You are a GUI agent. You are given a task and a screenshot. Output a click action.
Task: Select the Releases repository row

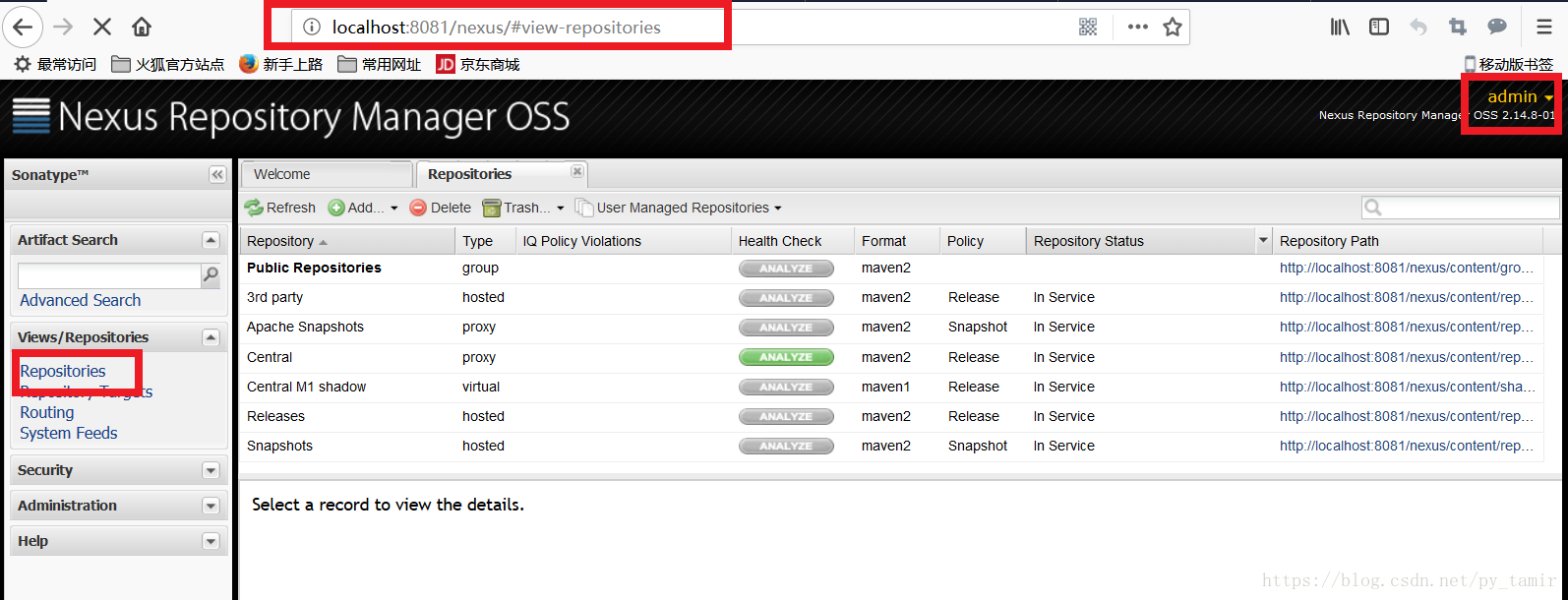pos(892,416)
